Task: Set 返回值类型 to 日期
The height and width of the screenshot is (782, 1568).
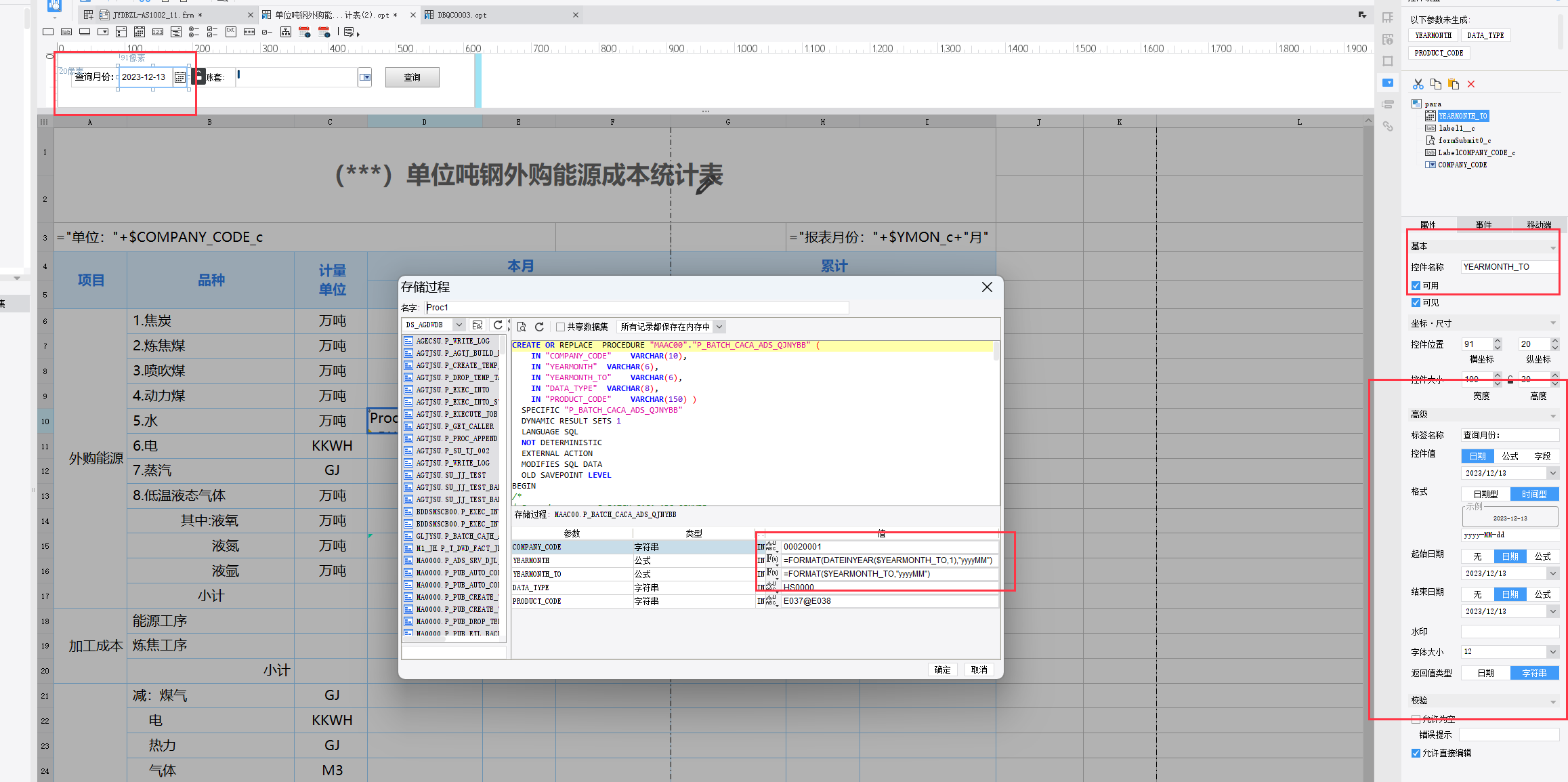Action: (x=1485, y=673)
